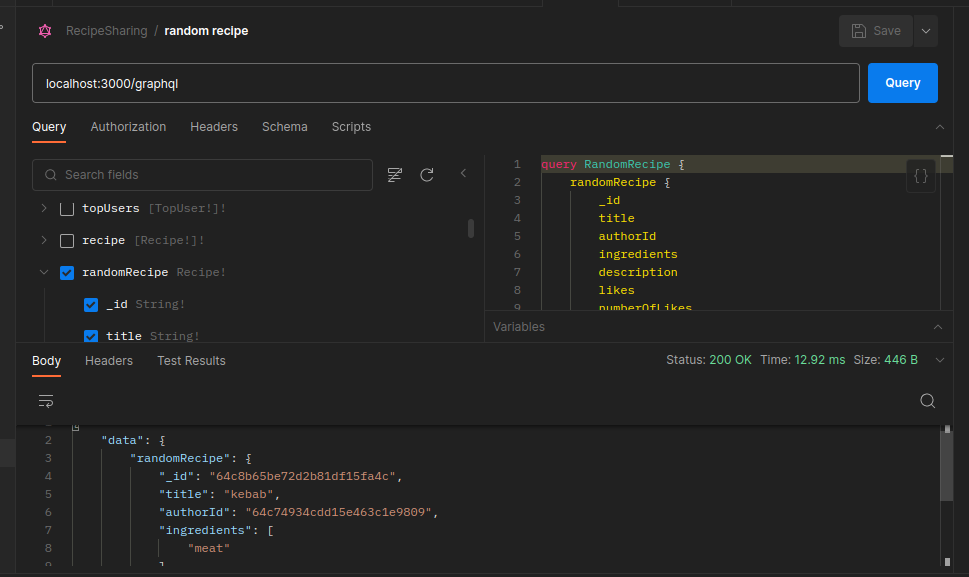Collapse the randomRecipe tree node
This screenshot has height=577, width=969.
[x=44, y=272]
